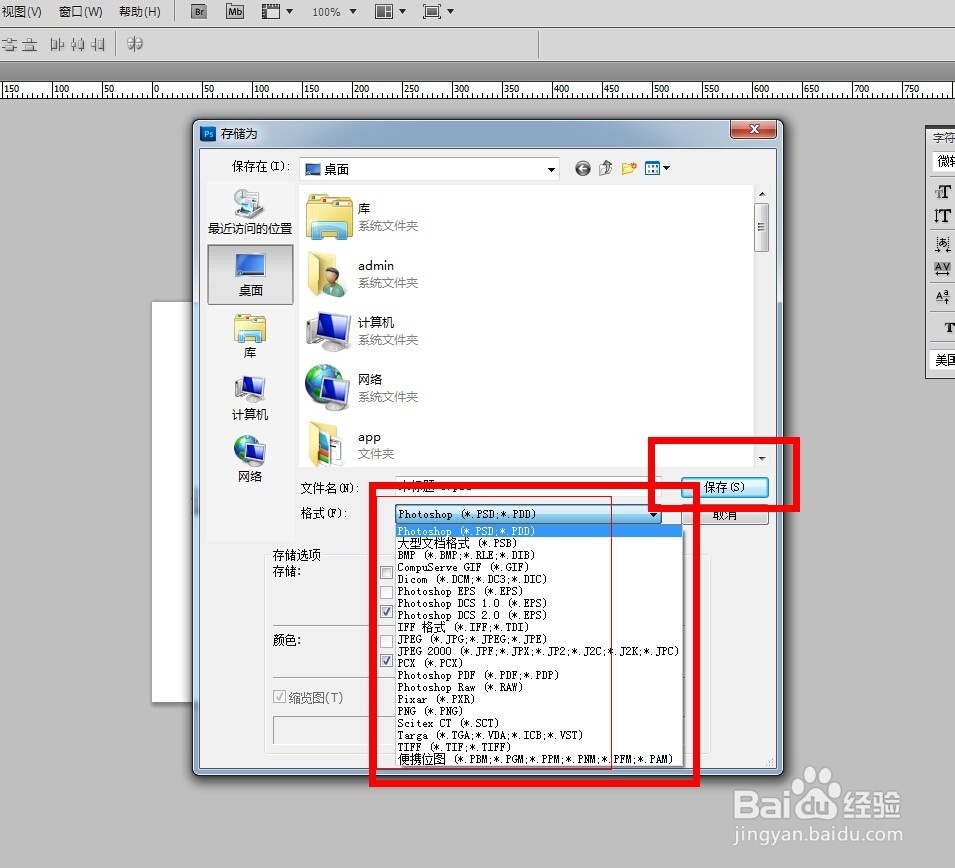The width and height of the screenshot is (955, 868).
Task: Choose JPEG 2000 format option
Action: click(538, 651)
